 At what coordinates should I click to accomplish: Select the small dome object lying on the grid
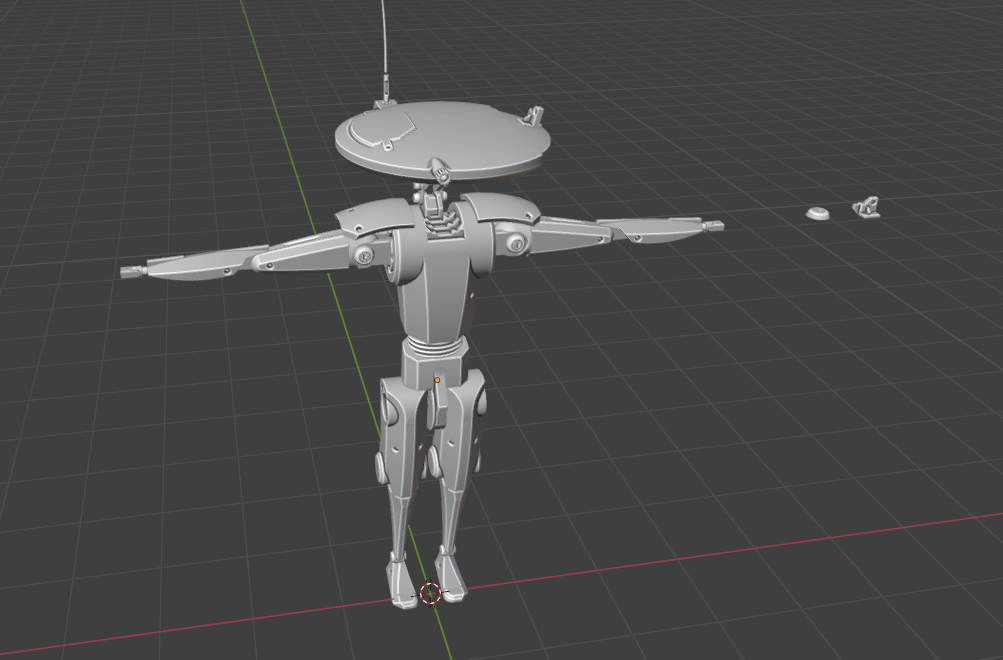(x=817, y=214)
